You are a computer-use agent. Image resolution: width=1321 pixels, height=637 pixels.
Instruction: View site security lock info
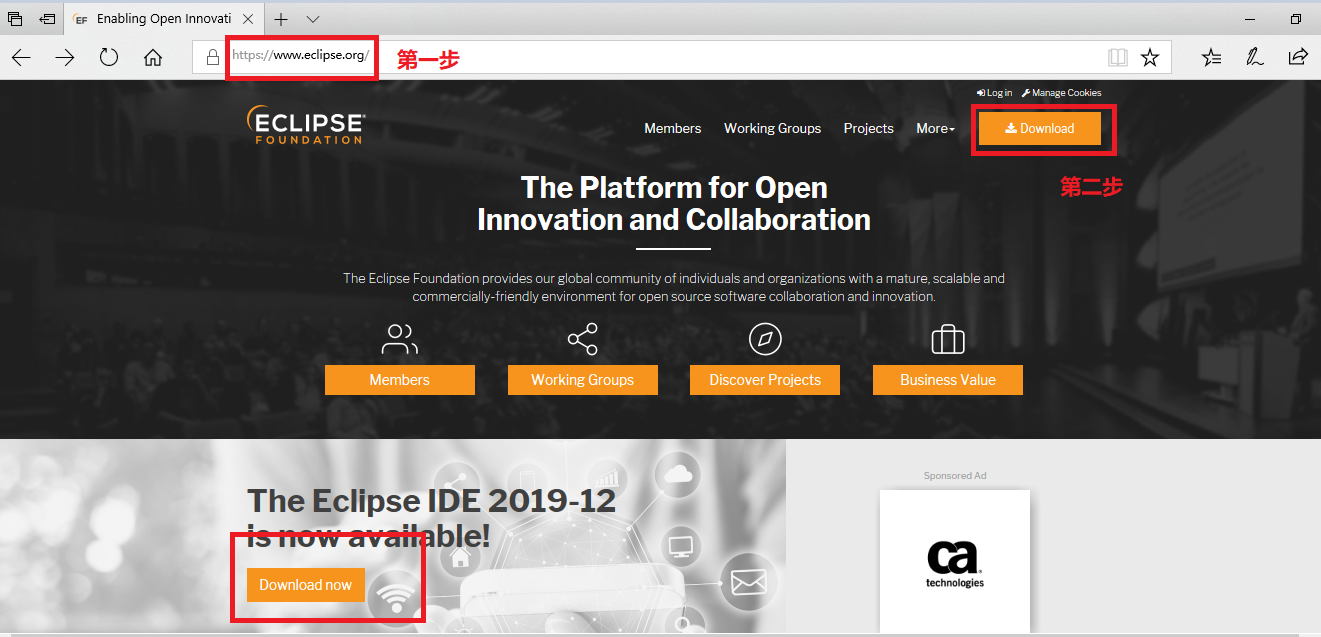click(x=212, y=57)
